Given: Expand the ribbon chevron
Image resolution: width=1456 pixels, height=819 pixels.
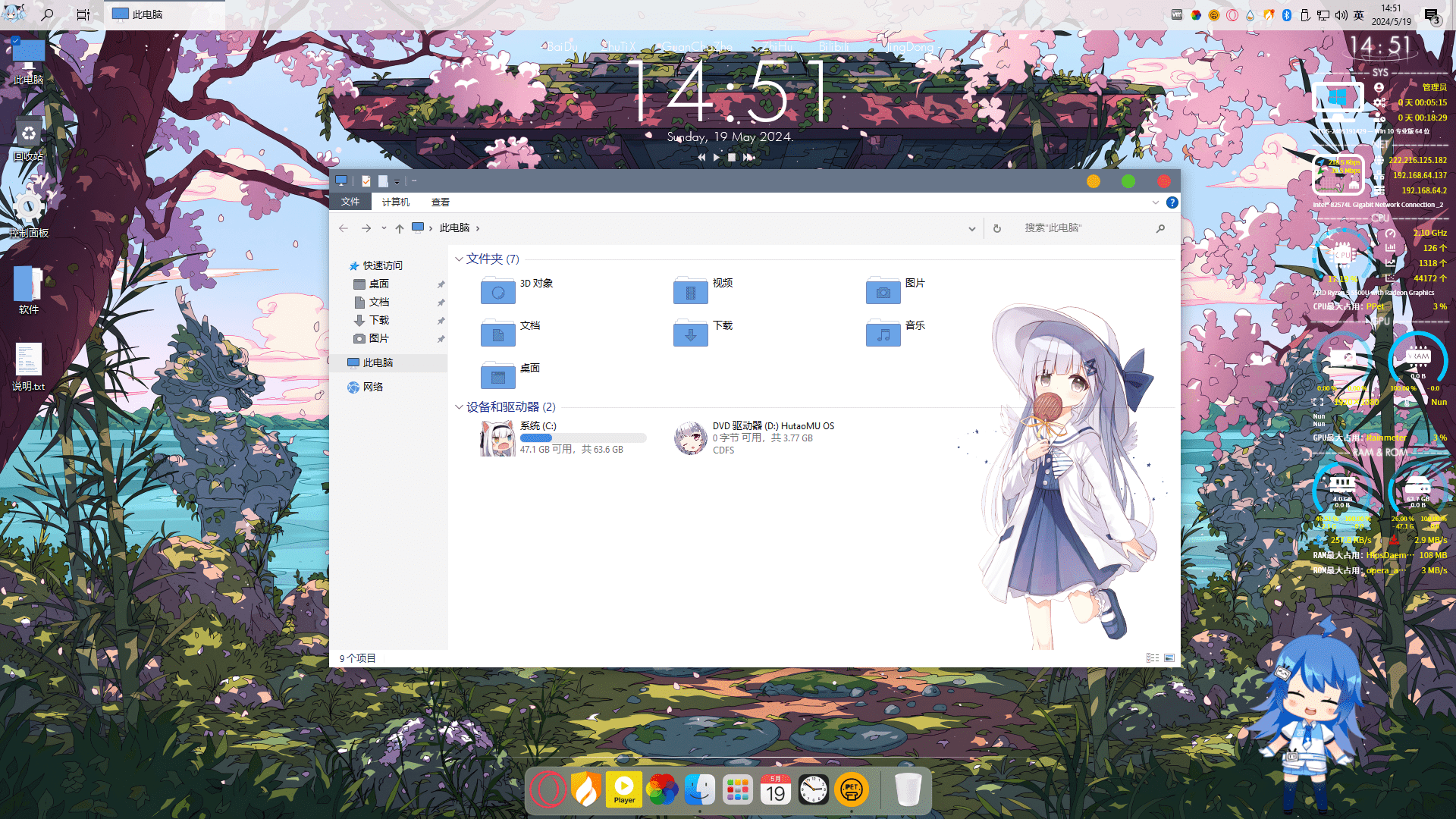Looking at the screenshot, I should [x=1156, y=202].
